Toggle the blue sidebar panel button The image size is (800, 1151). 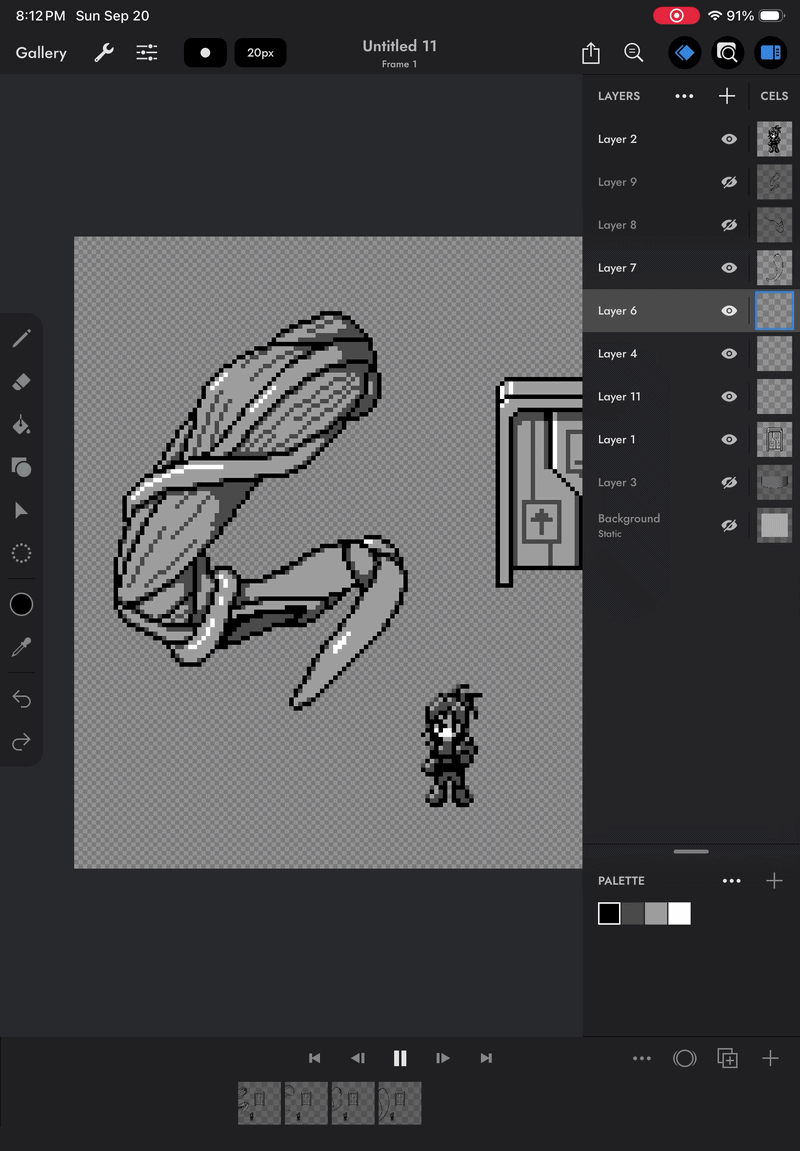771,53
